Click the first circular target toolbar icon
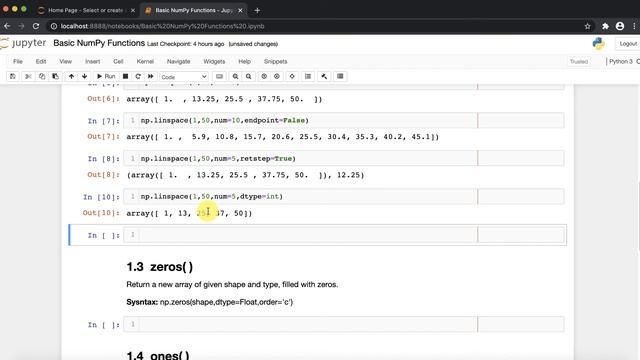Viewport: 640px width, 360px height. tap(264, 76)
